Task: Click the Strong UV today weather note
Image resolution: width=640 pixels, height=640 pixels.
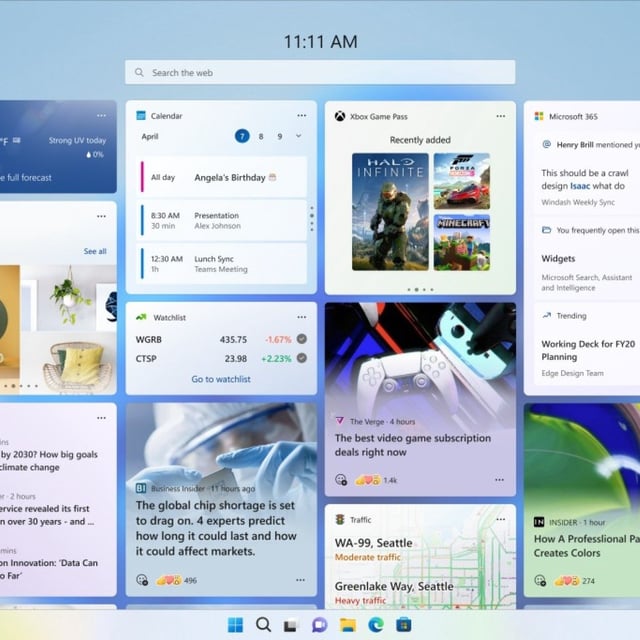Action: pyautogui.click(x=77, y=140)
